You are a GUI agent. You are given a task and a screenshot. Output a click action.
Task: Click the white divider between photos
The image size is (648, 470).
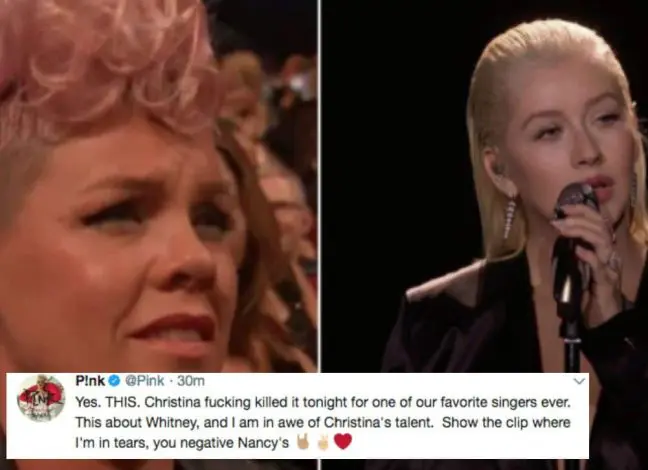[x=319, y=186]
